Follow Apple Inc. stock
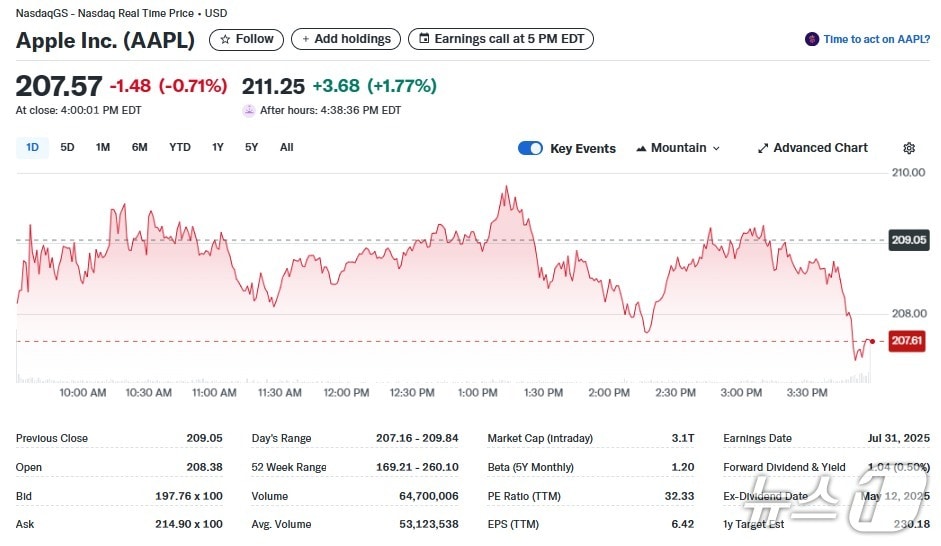This screenshot has width=941, height=546. (246, 39)
